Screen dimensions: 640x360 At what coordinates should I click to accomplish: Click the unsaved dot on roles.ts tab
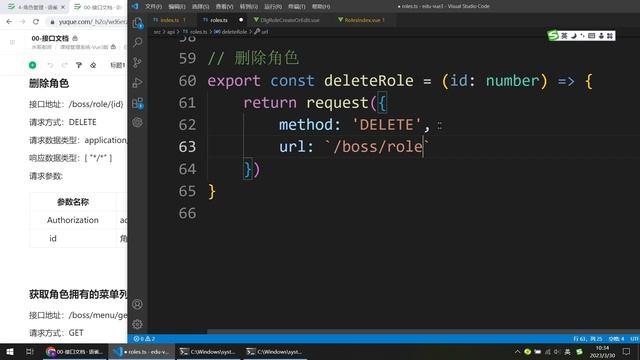(241, 20)
